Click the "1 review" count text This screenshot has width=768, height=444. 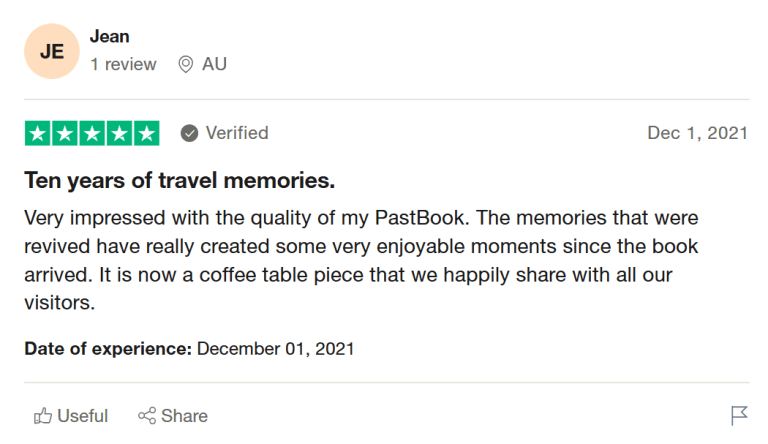point(123,64)
